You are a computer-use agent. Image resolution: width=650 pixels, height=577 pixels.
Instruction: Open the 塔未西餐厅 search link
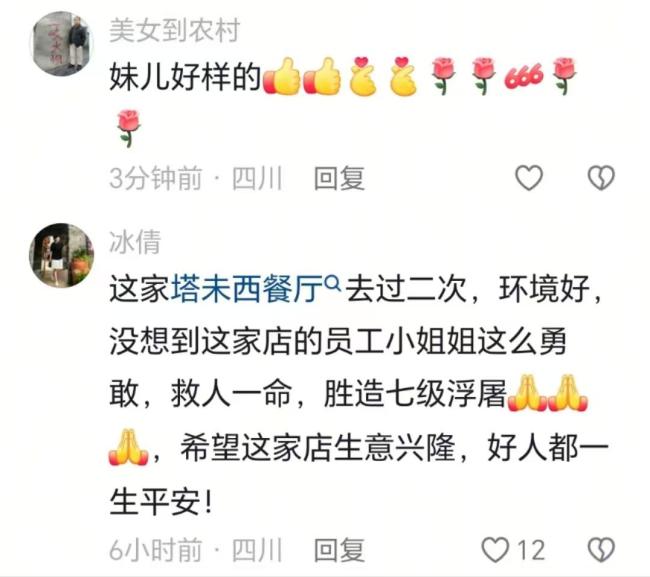(x=247, y=288)
